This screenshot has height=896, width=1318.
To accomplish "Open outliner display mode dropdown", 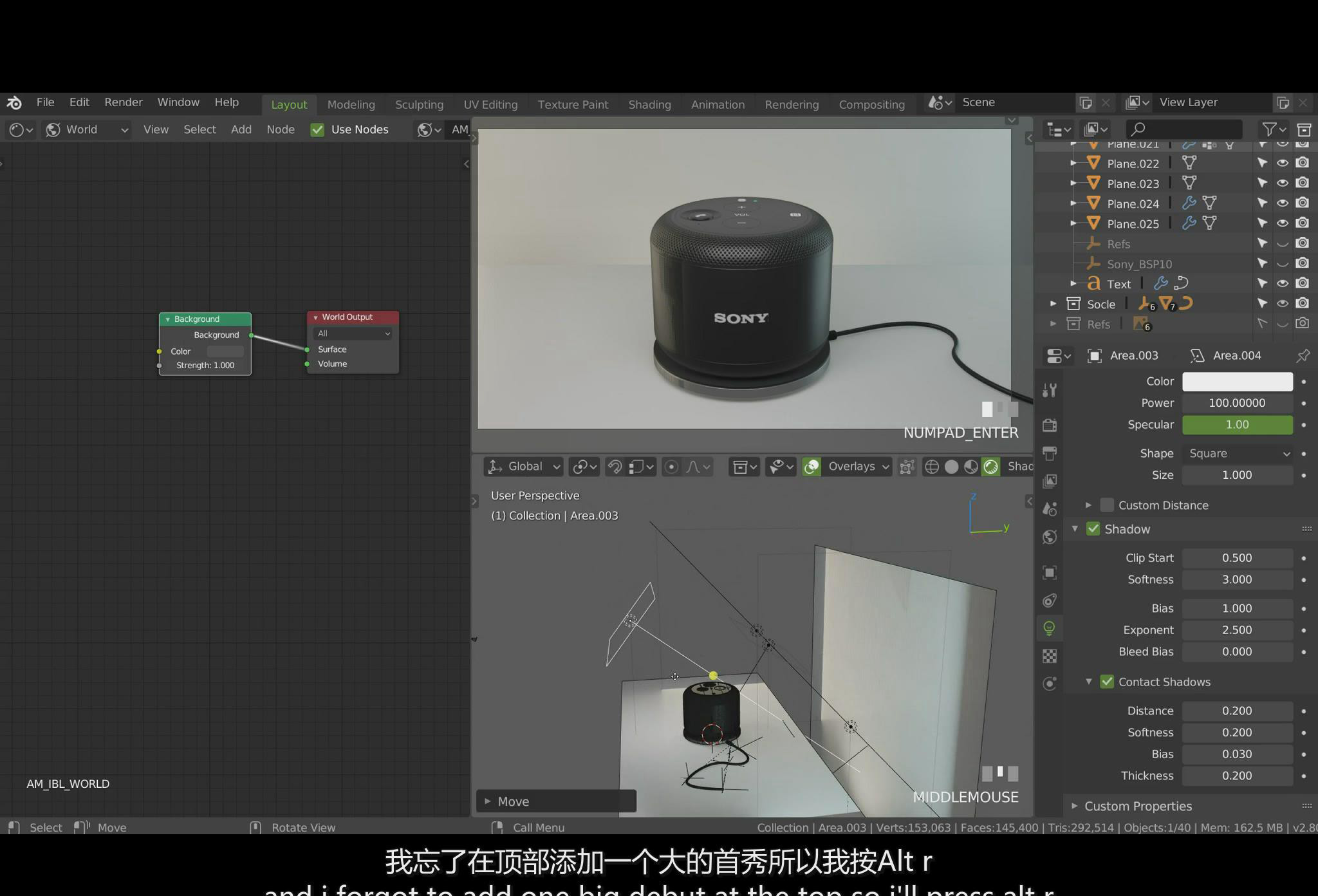I will coord(1059,130).
